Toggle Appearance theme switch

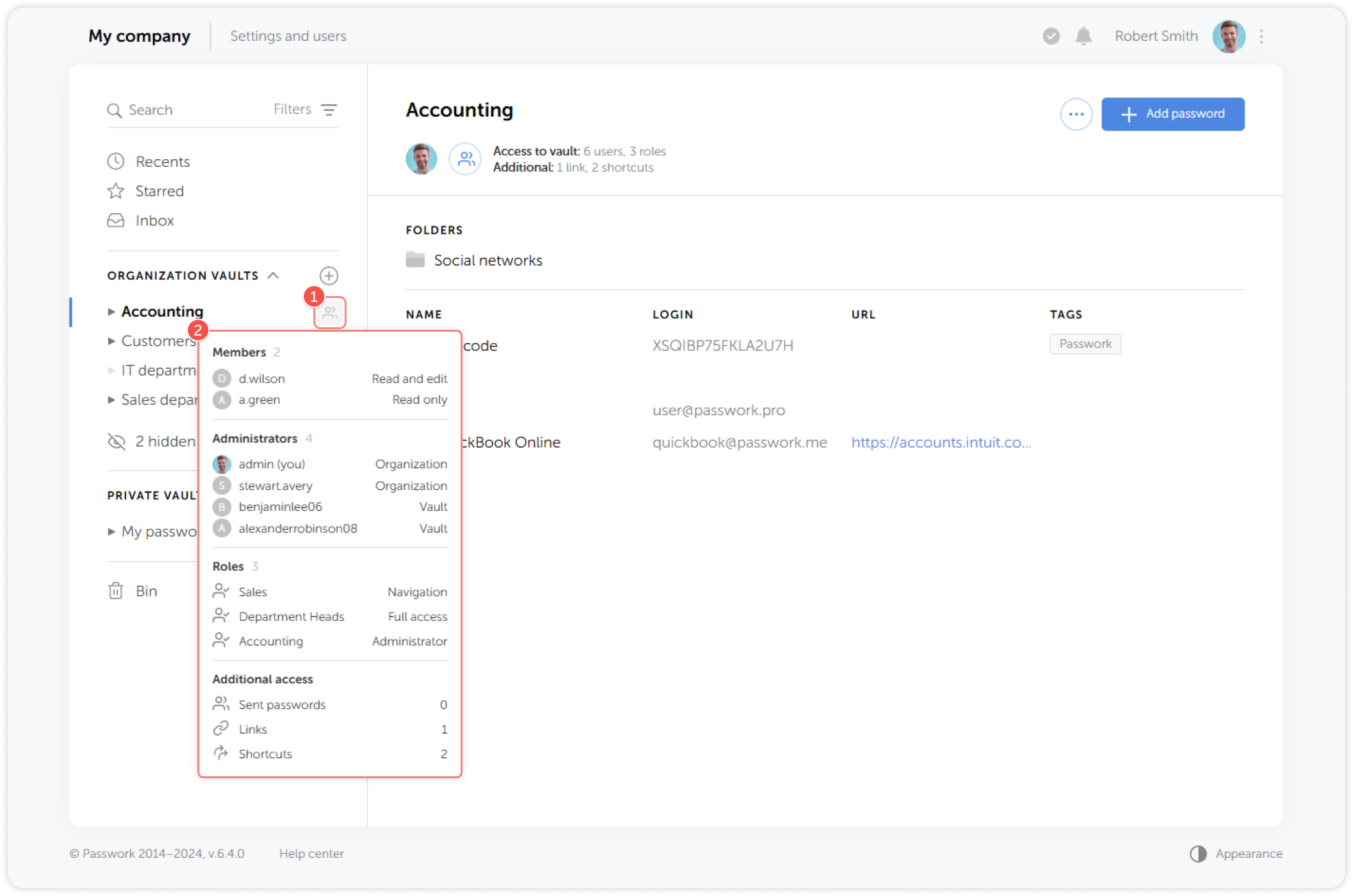tap(1198, 853)
